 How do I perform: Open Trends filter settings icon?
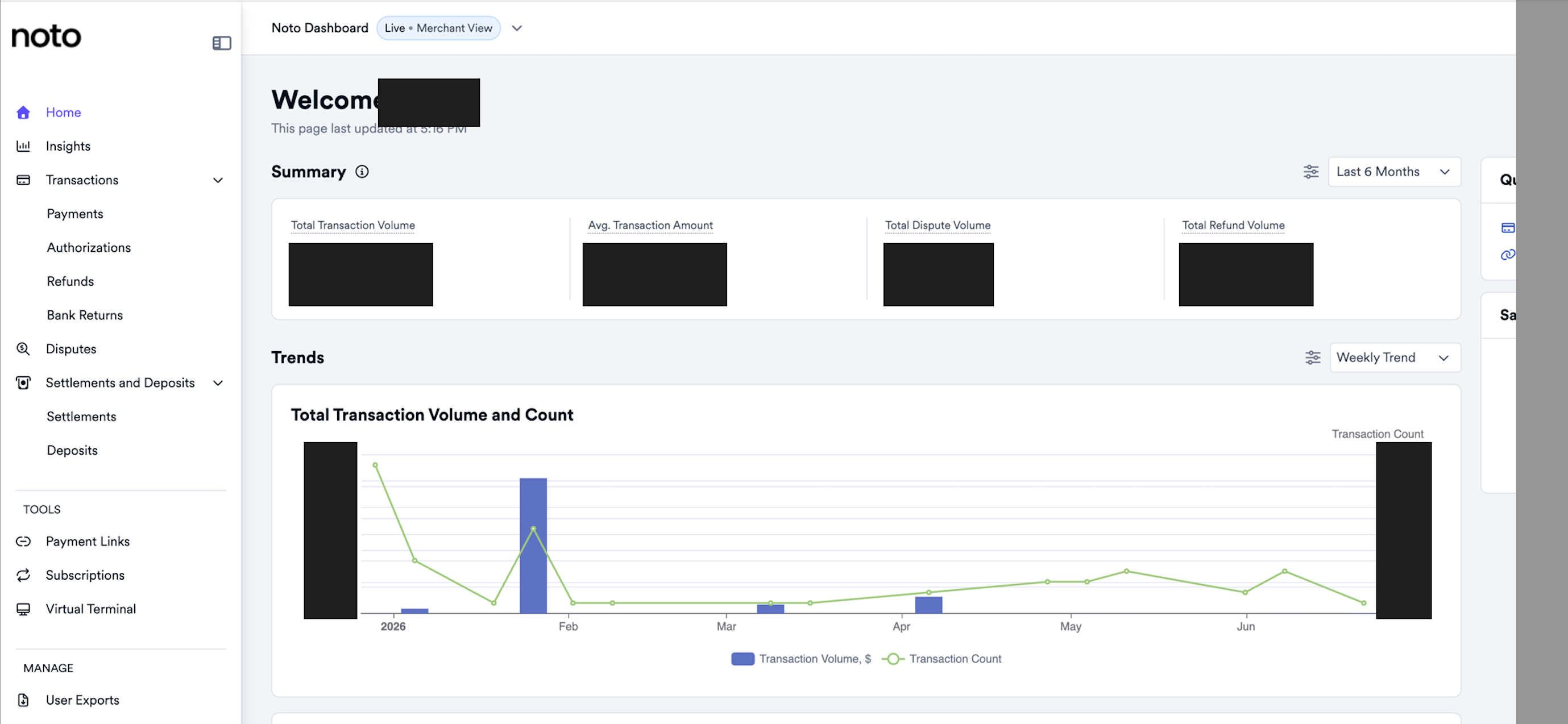pyautogui.click(x=1312, y=357)
